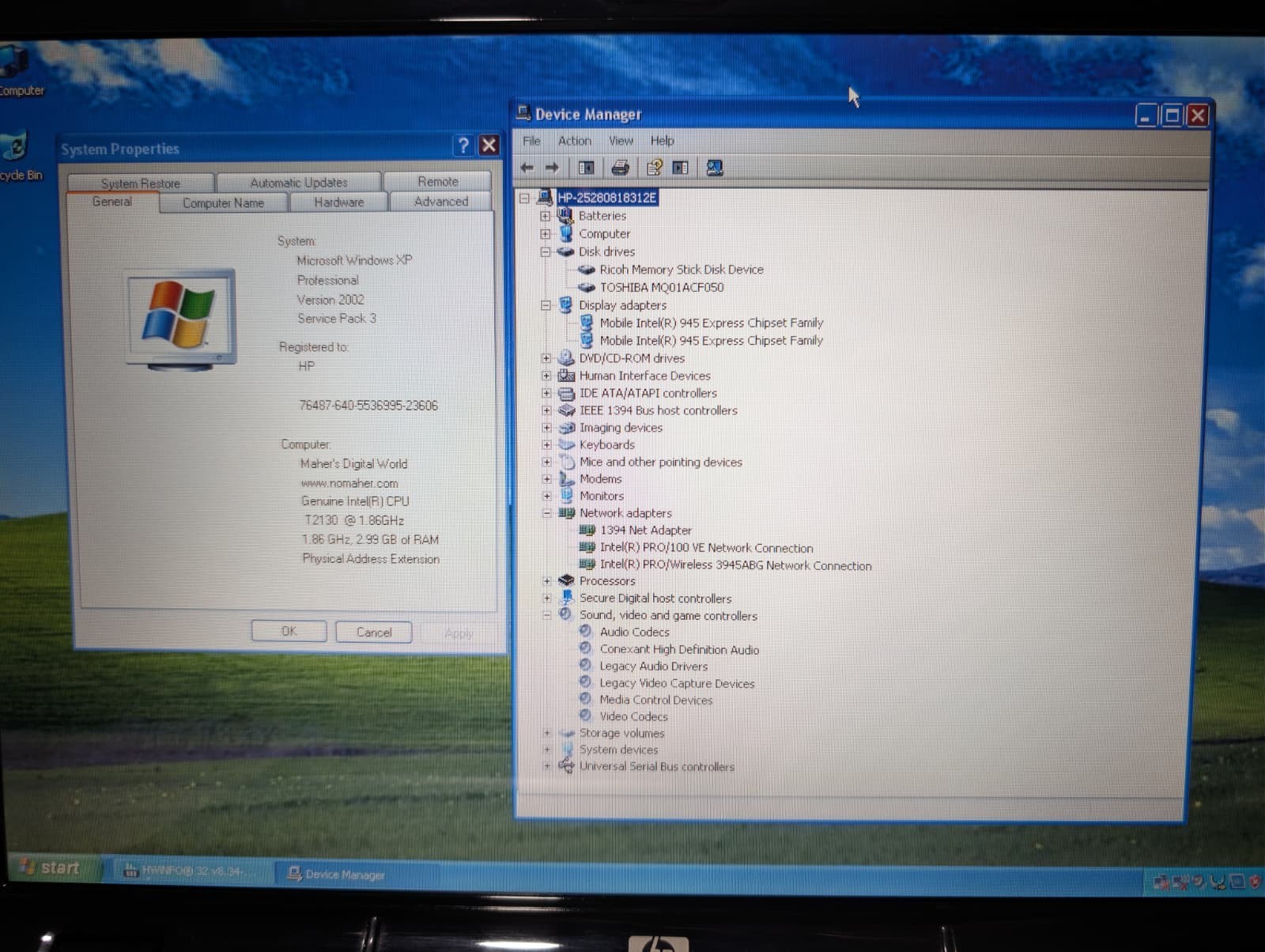Click the Display adapters category icon
1265x952 pixels.
click(566, 305)
